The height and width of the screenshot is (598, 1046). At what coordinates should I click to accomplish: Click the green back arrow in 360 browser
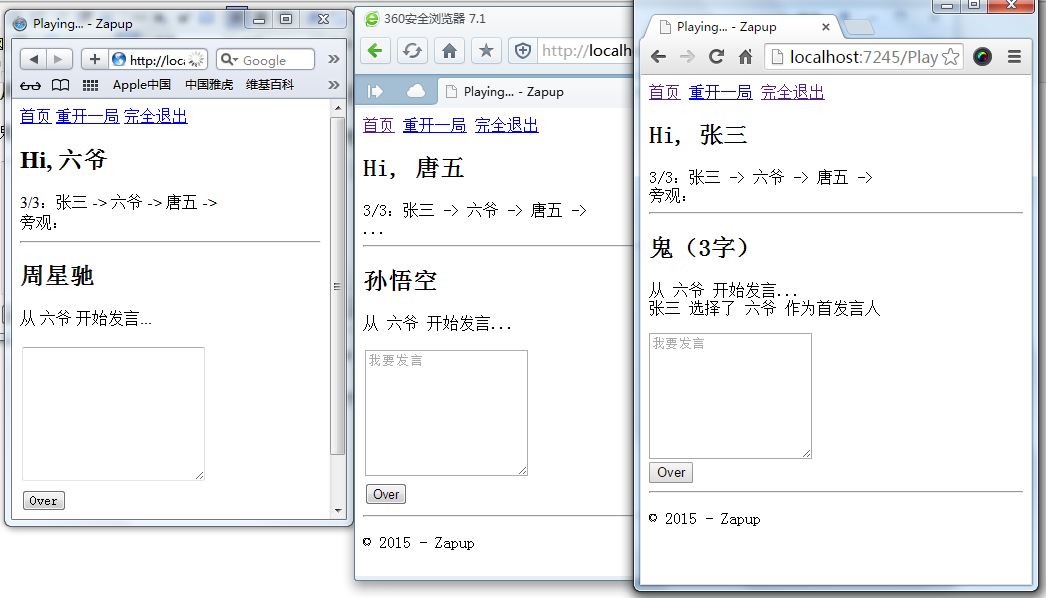375,50
